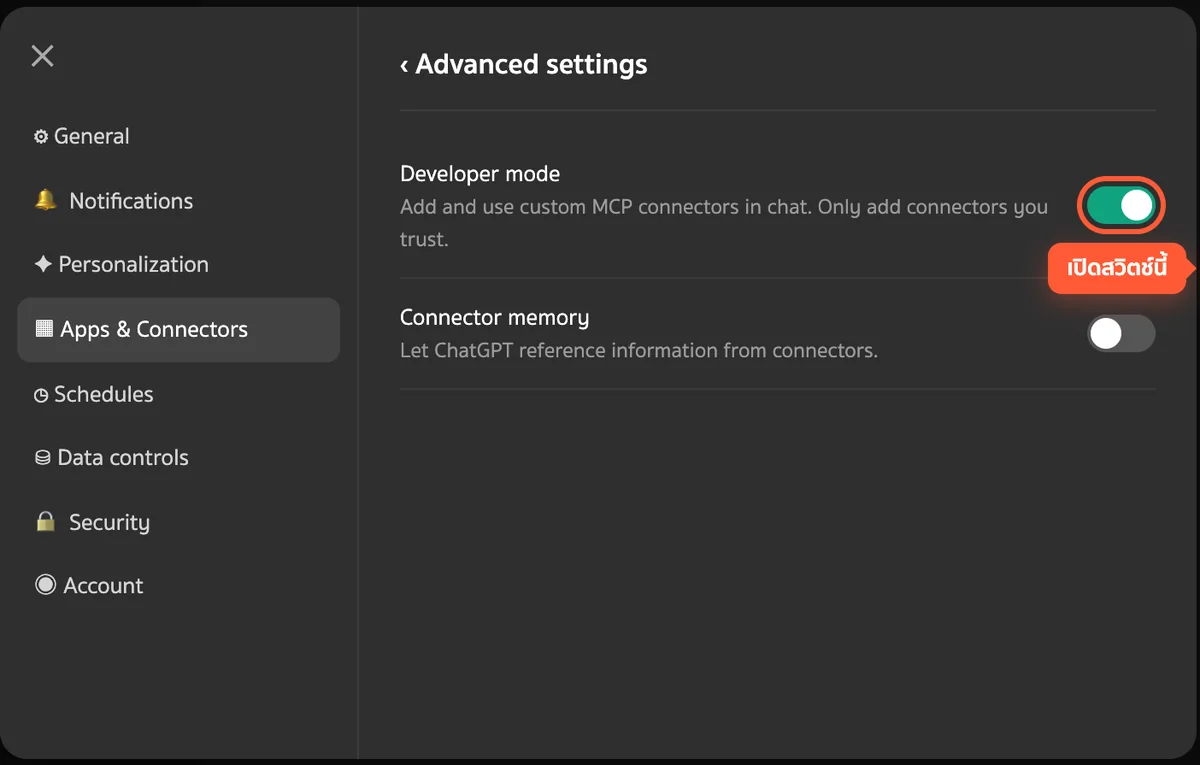Click the Advanced settings heading text
This screenshot has height=765, width=1200.
(x=531, y=65)
